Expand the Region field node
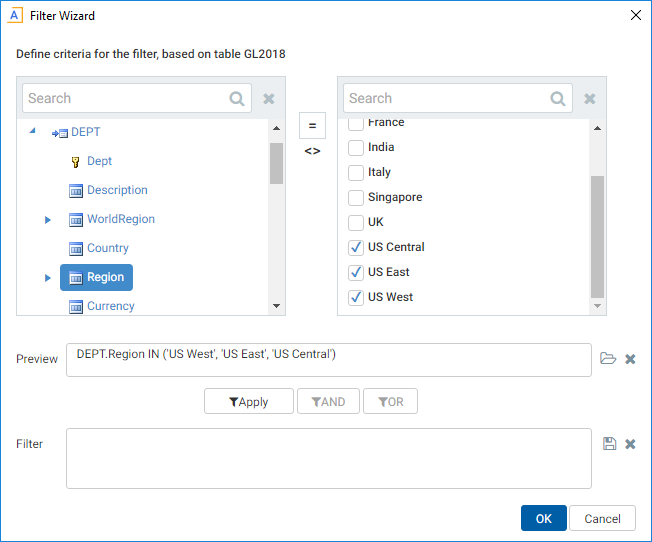The image size is (652, 542). click(x=47, y=277)
